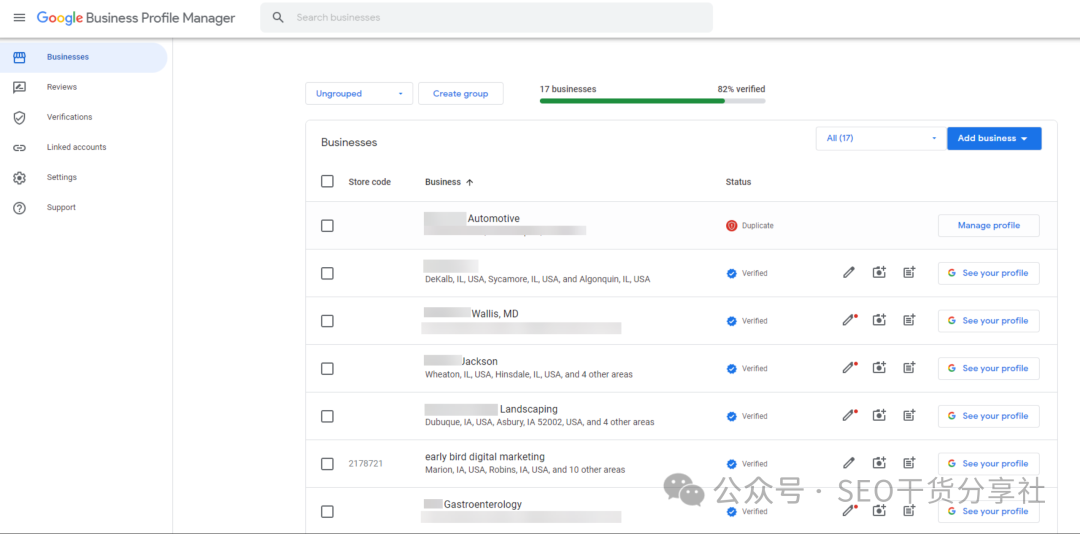Click create post icon for Wallis, MD row

(909, 320)
